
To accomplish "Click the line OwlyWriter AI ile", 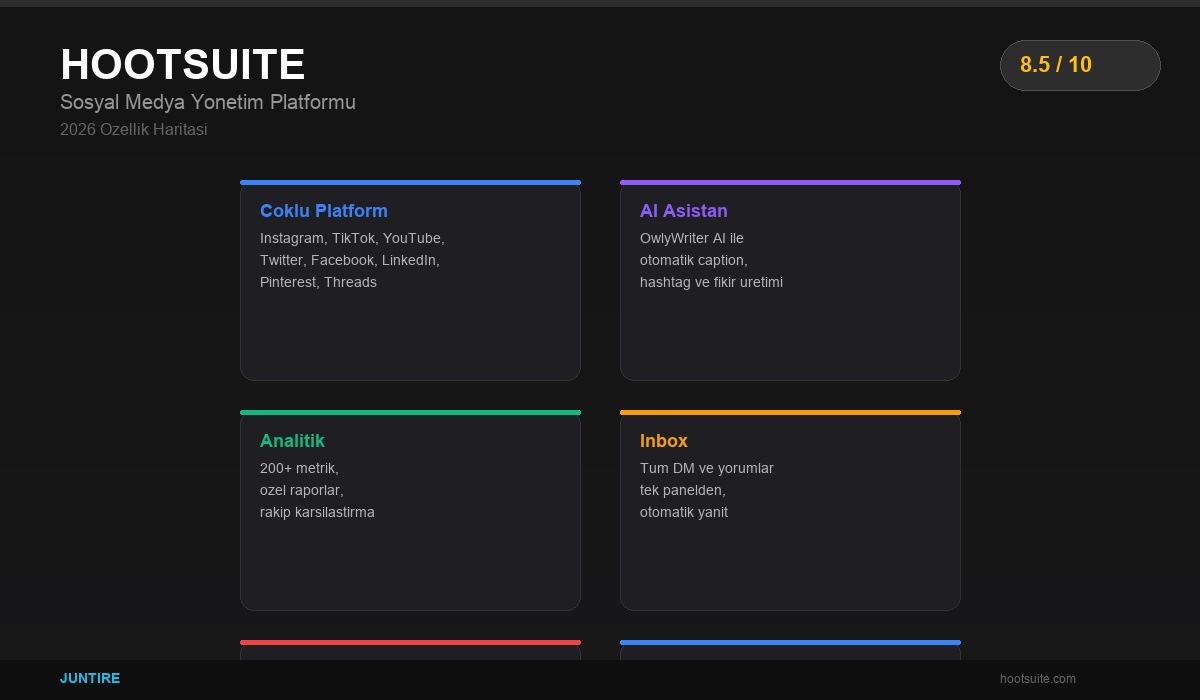I will pos(692,238).
